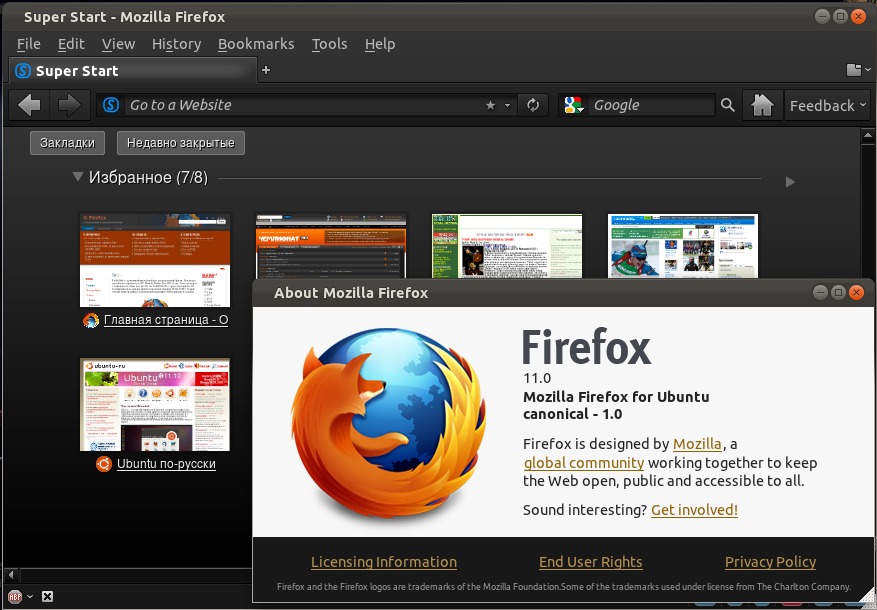The width and height of the screenshot is (877, 610).
Task: Click the vertical scrollbar up arrow
Action: pos(868,135)
